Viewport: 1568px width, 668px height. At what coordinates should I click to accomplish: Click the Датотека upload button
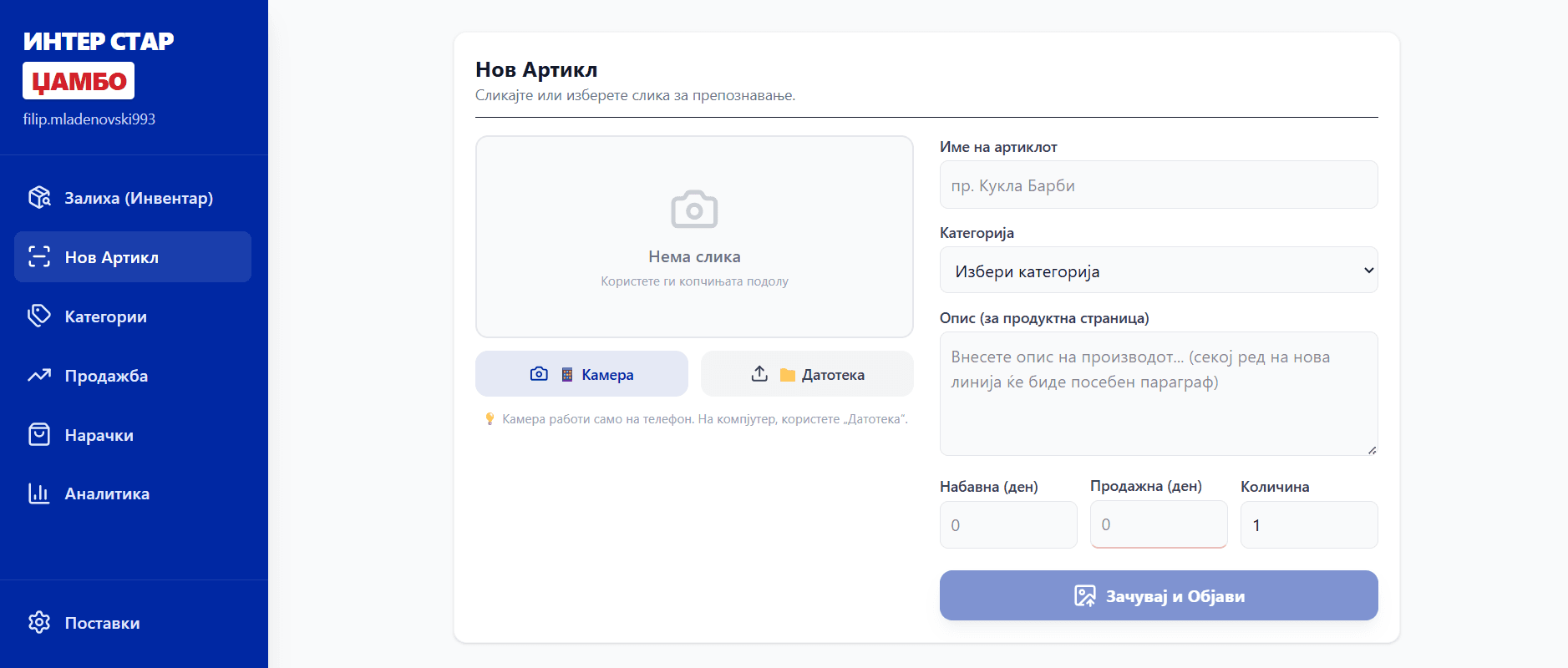click(807, 373)
